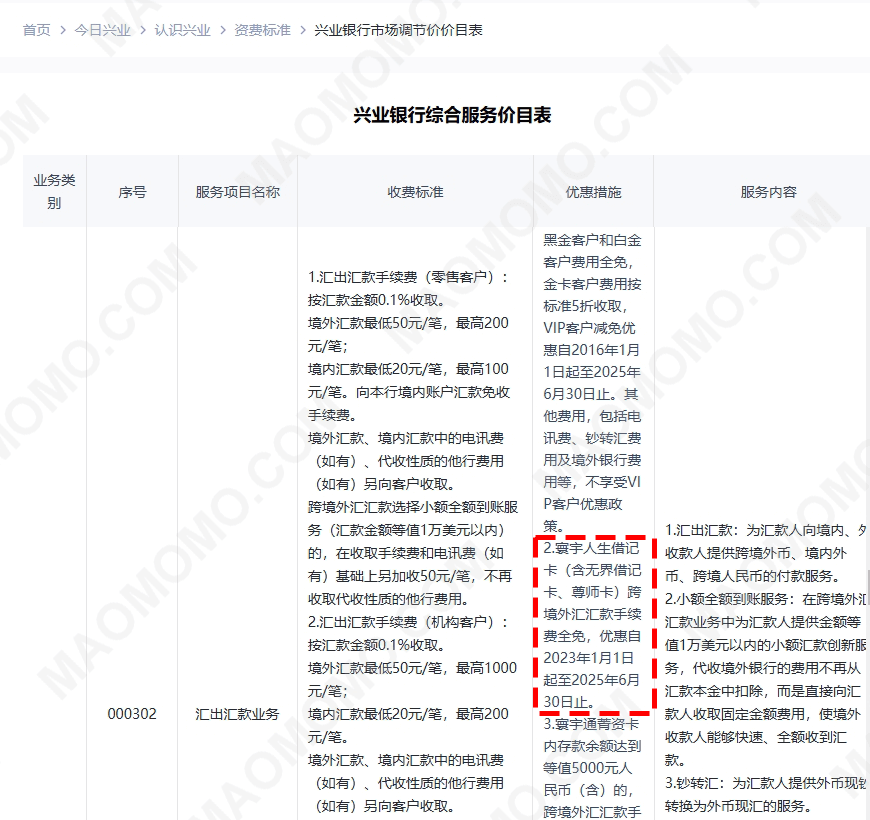The height and width of the screenshot is (820, 870).
Task: Click the 首页 breadcrumb link
Action: pyautogui.click(x=36, y=30)
